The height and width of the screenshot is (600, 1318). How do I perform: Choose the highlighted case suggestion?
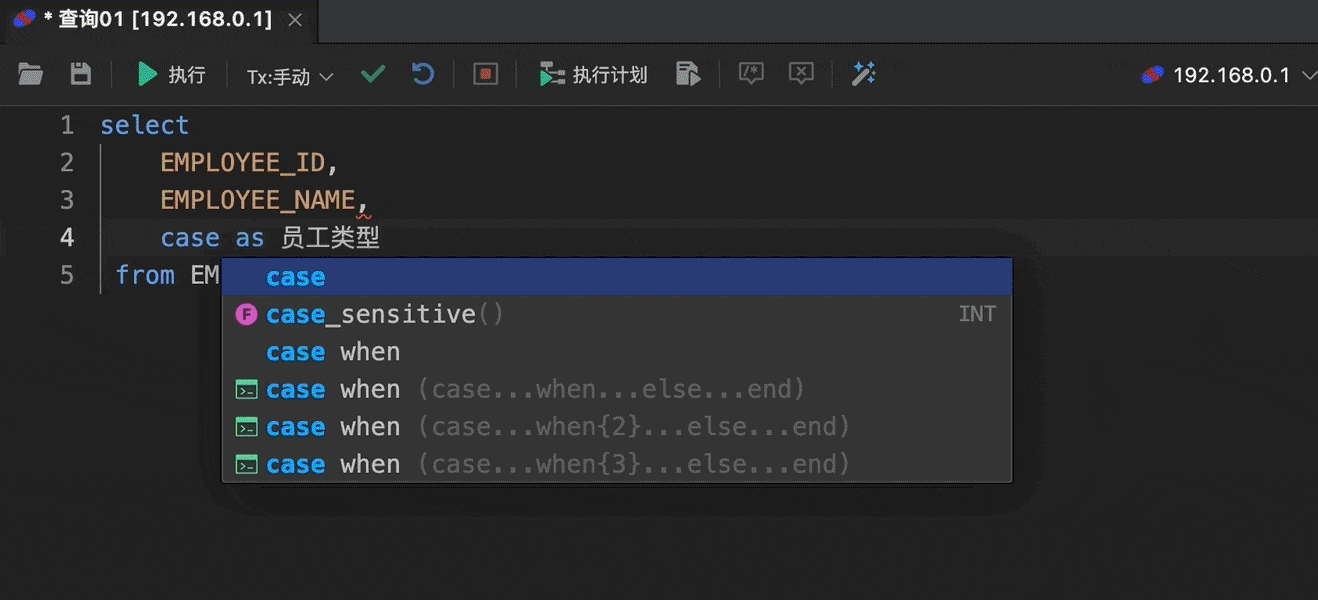pyautogui.click(x=617, y=277)
